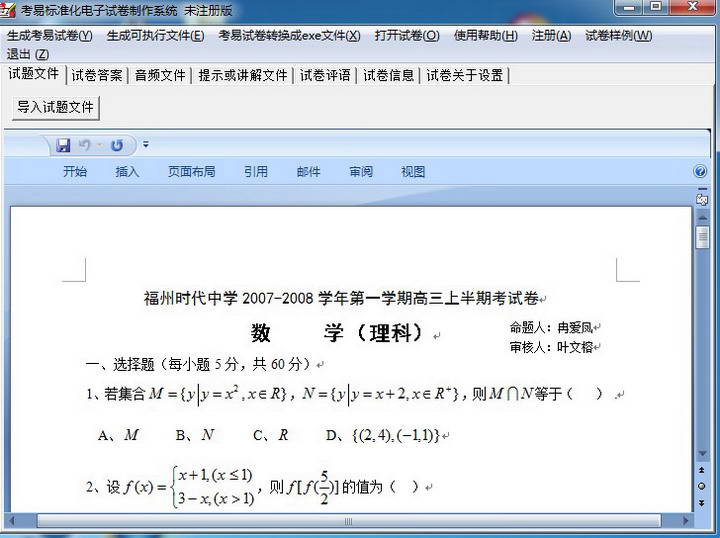The height and width of the screenshot is (538, 720).
Task: Click the 导入试题文件 button
Action: 56,108
